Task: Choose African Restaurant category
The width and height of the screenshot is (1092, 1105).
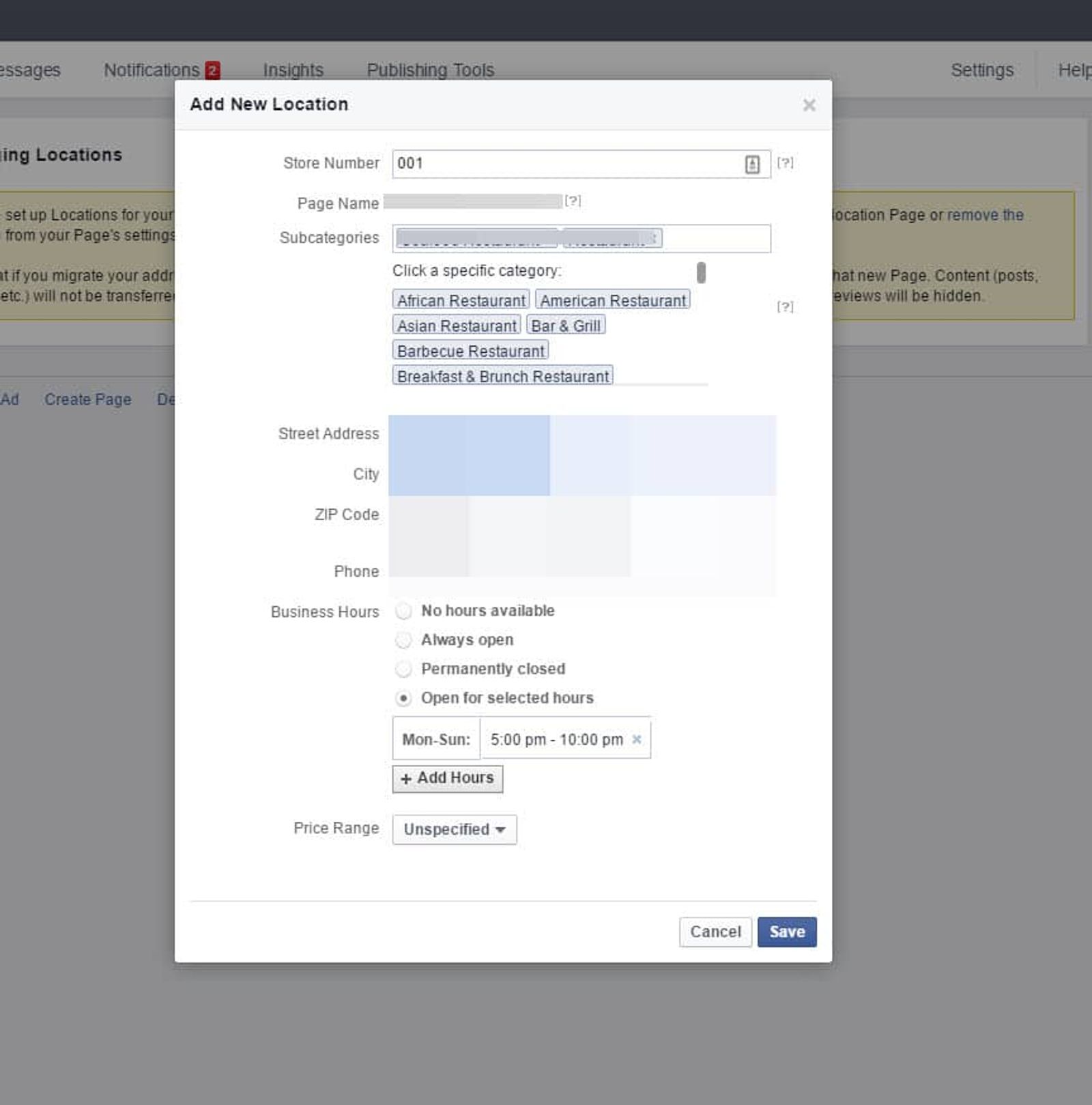Action: 461,300
